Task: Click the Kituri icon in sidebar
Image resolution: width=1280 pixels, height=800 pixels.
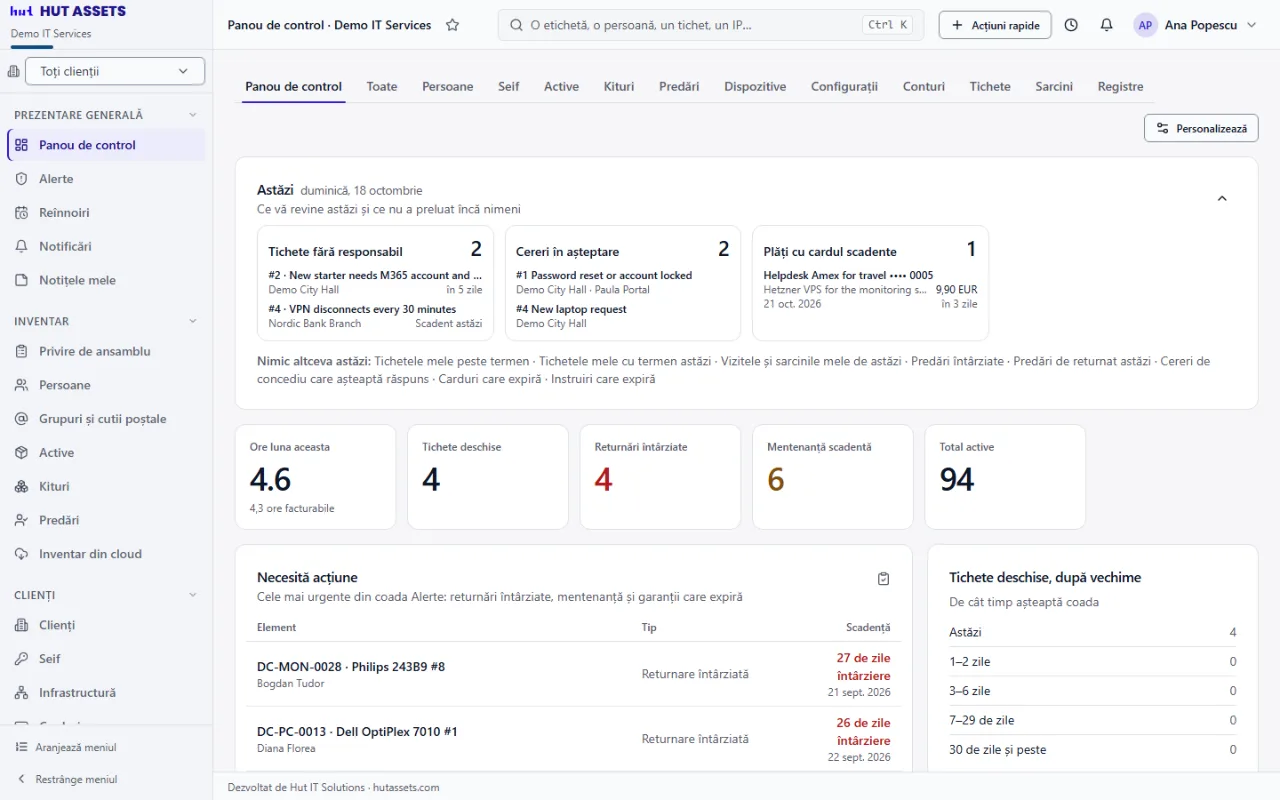Action: [x=21, y=487]
